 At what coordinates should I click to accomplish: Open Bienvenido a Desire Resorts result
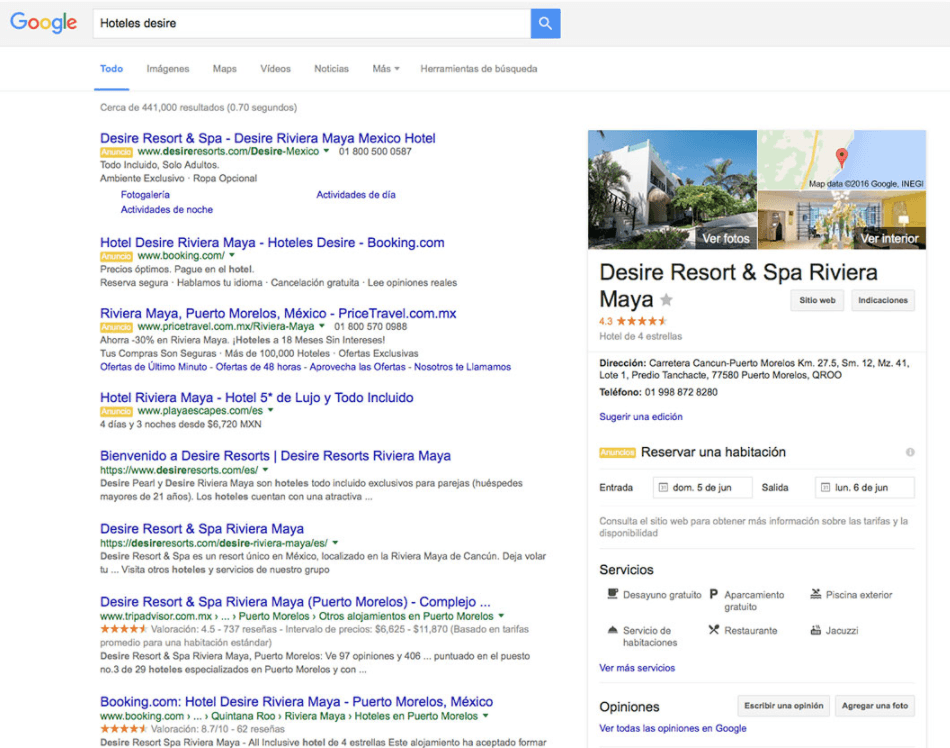pos(275,455)
